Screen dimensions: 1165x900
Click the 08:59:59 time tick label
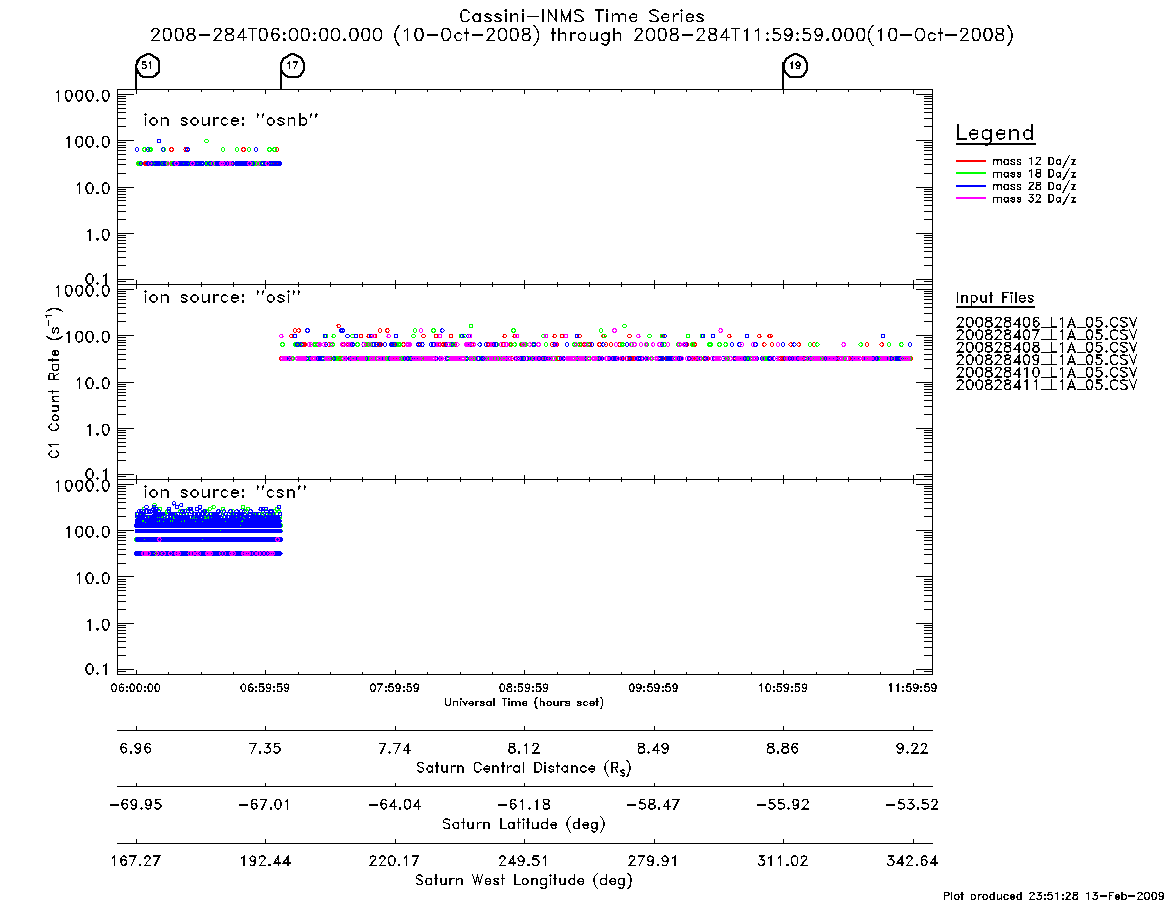point(524,688)
